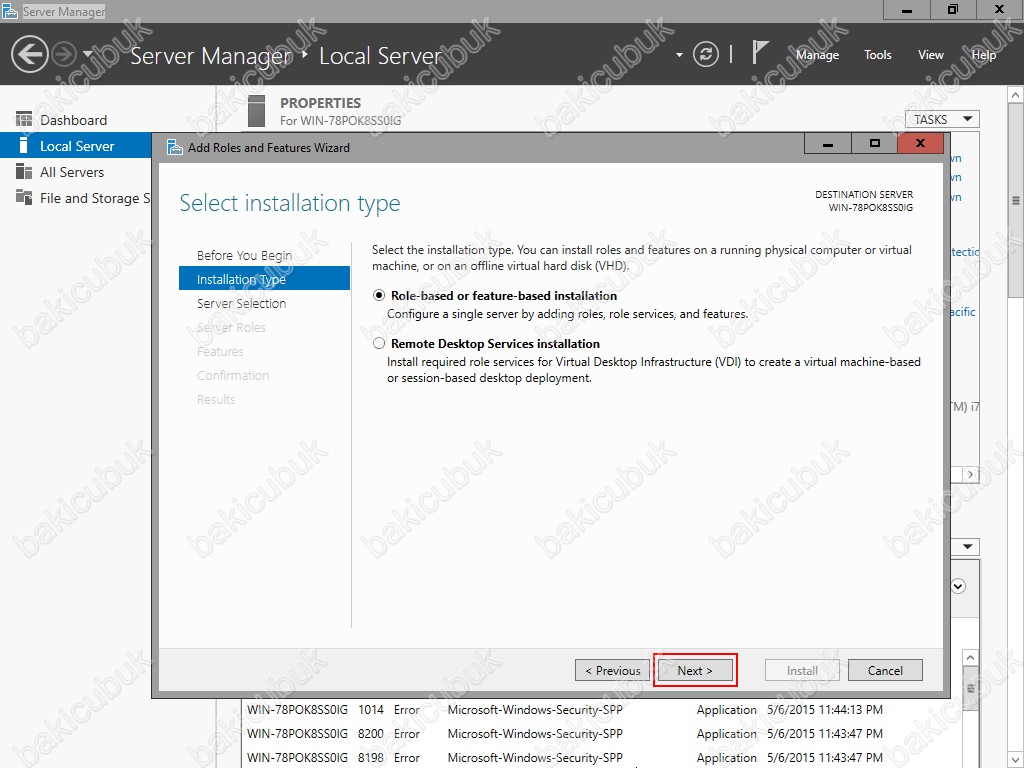The width and height of the screenshot is (1024, 768).
Task: Click the Local Server breadcrumb in the header
Action: 380,56
